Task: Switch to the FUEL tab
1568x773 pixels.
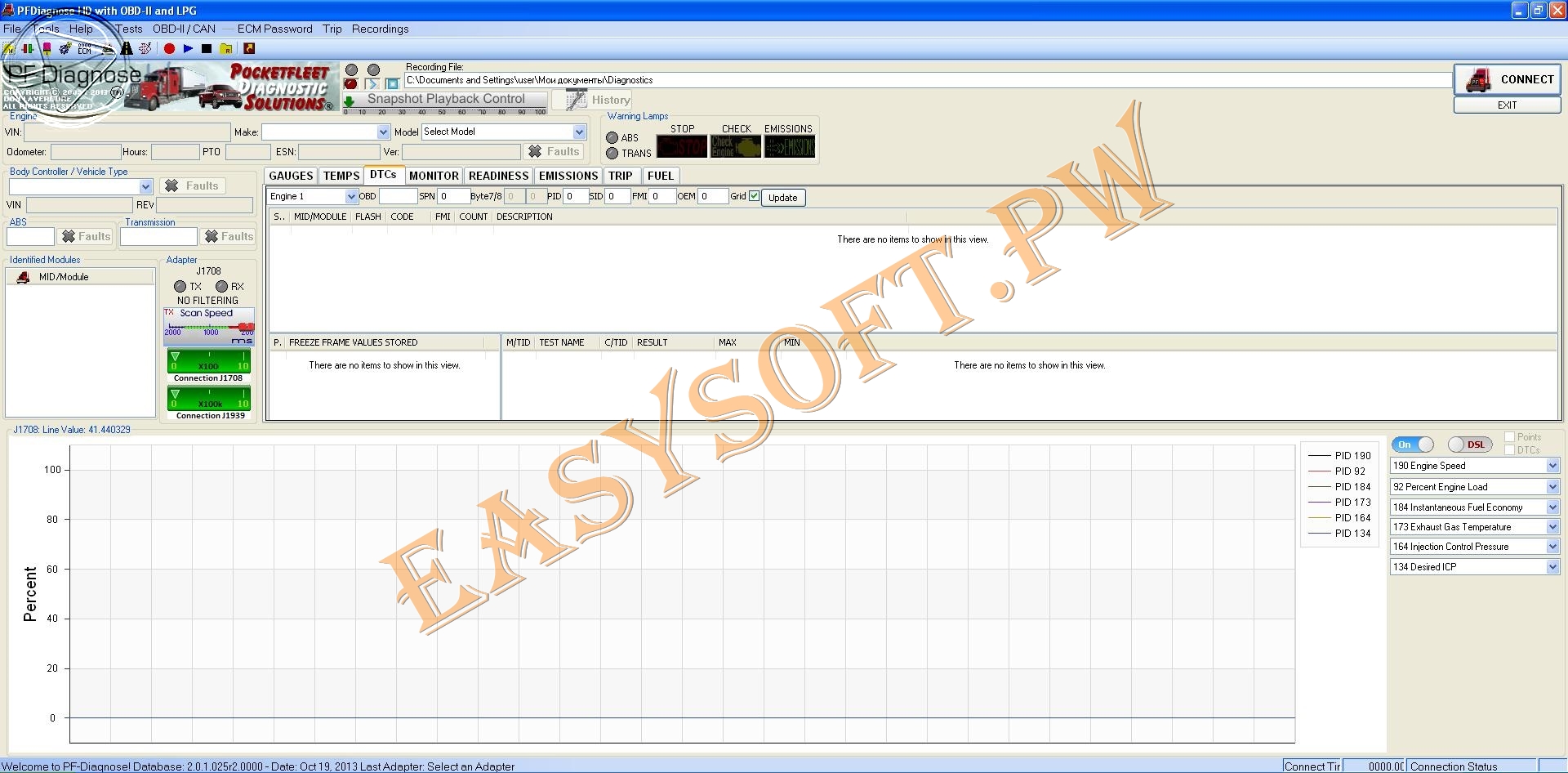Action: coord(660,176)
